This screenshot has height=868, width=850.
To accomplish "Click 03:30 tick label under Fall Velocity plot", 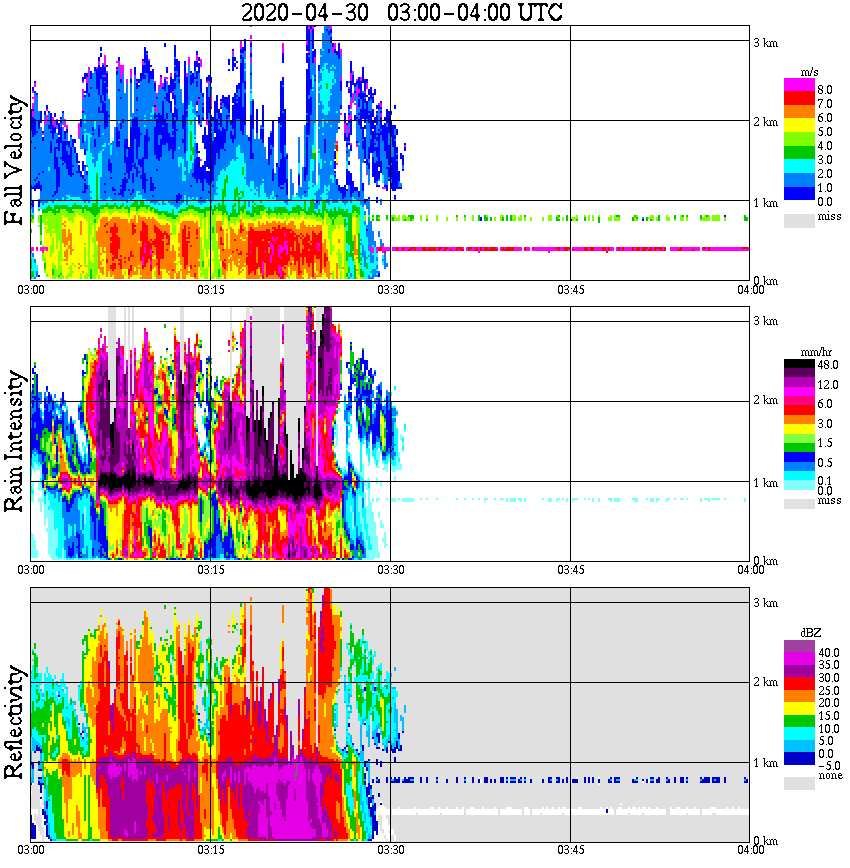I will click(390, 290).
